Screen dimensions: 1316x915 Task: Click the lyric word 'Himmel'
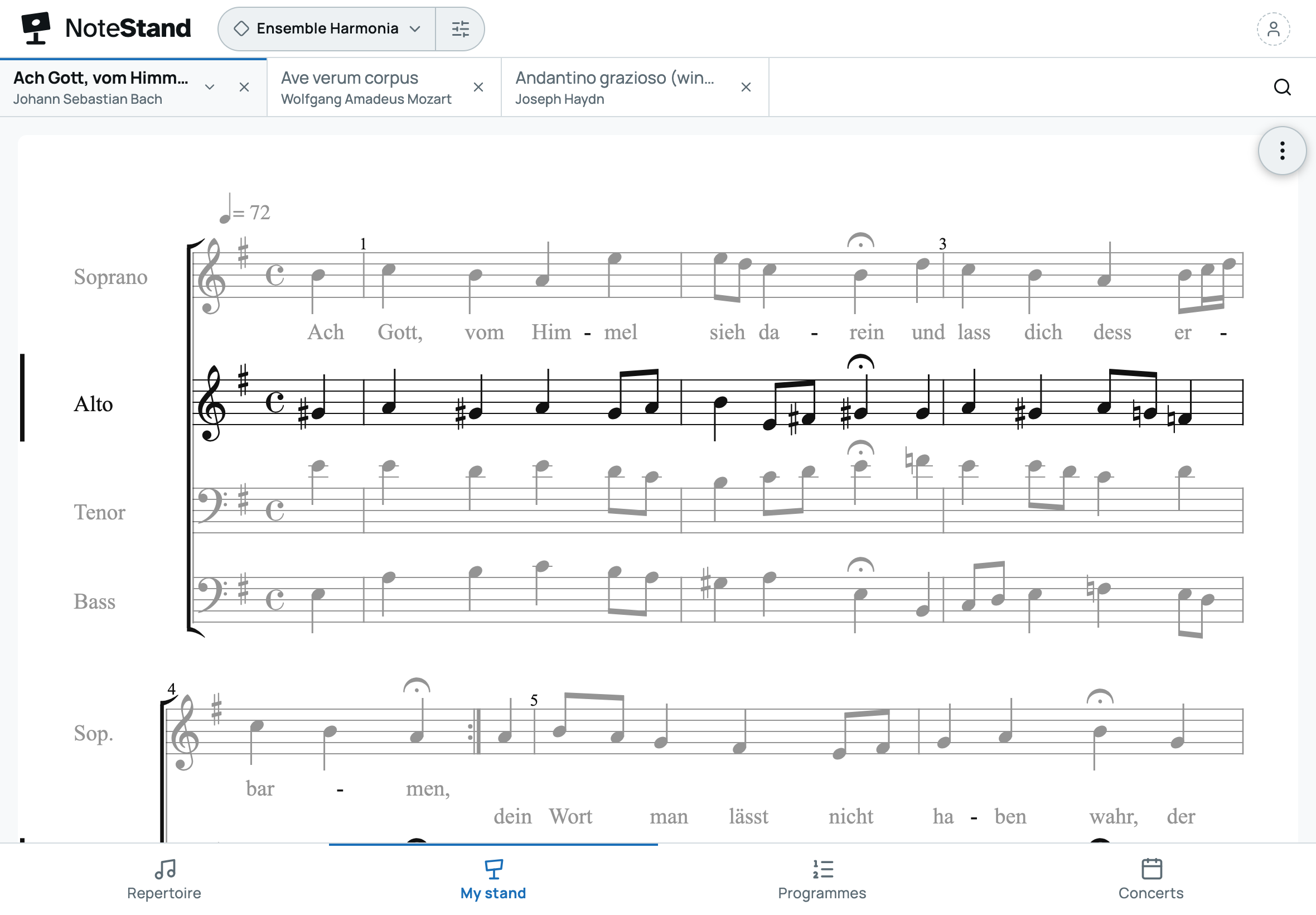pos(584,333)
